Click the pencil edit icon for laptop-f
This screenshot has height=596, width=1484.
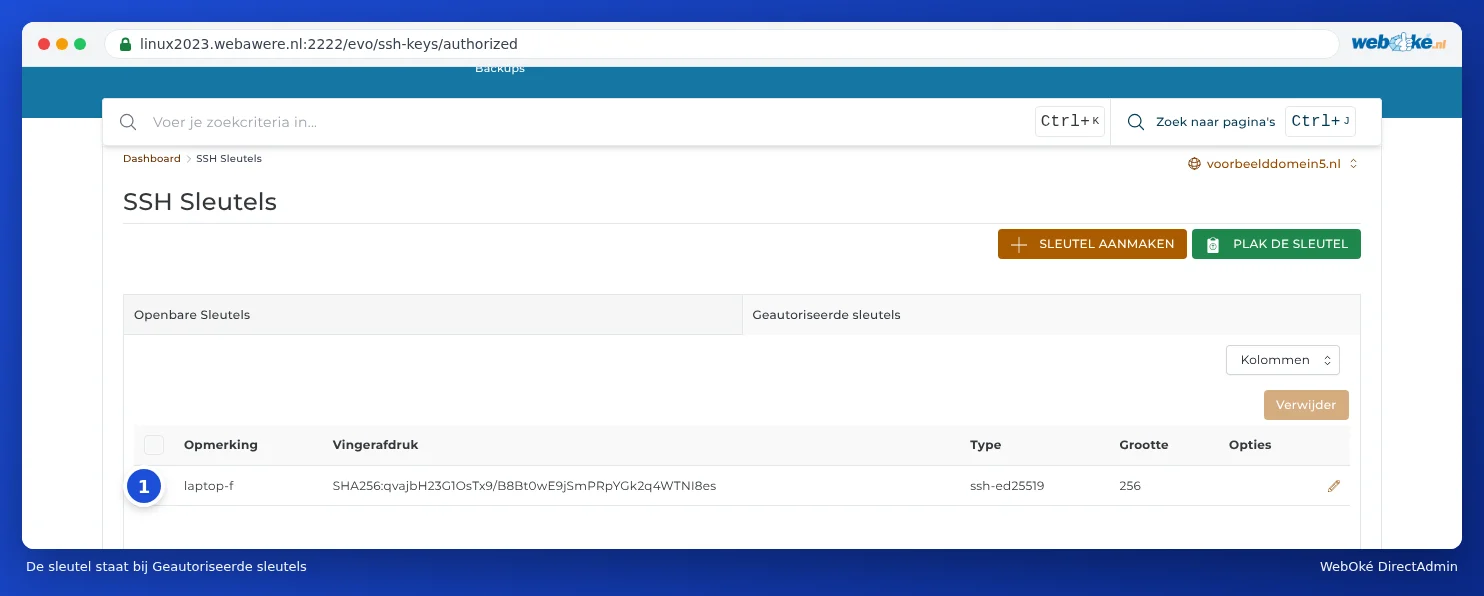pos(1333,486)
